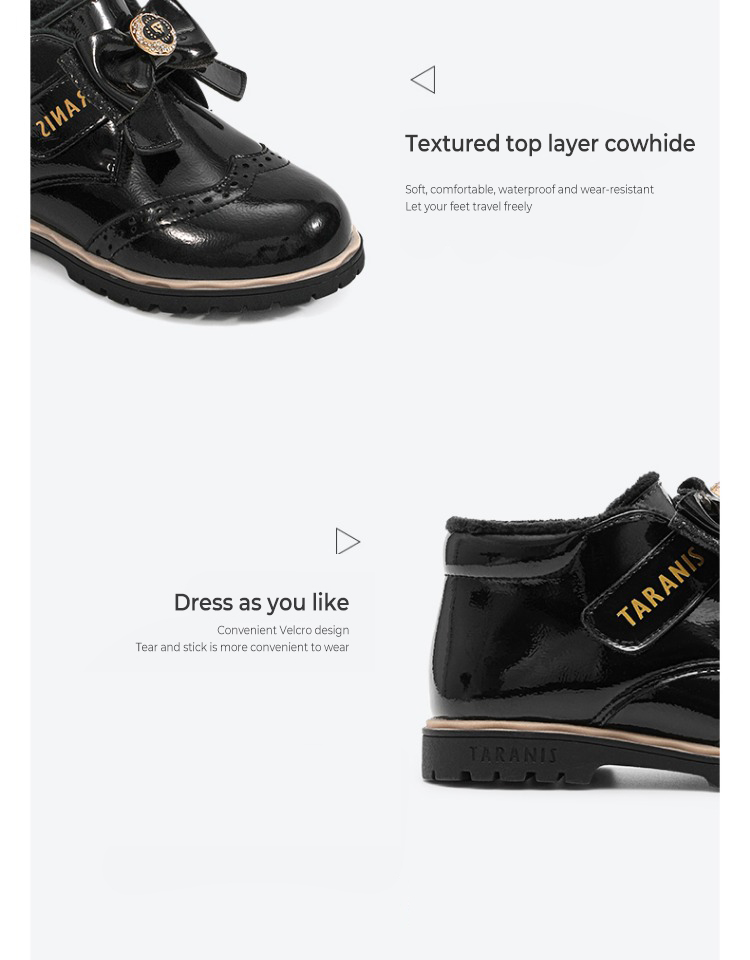Click the left-pointing triangle arrow
Viewport: 750px width, 960px height.
point(423,80)
